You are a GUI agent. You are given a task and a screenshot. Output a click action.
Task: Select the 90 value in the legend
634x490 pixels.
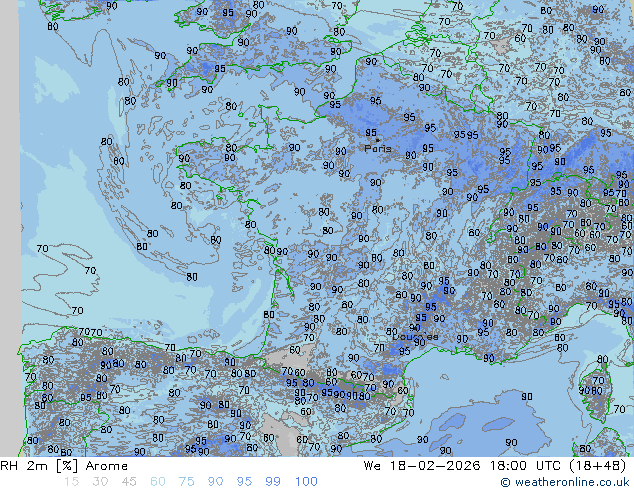click(216, 482)
